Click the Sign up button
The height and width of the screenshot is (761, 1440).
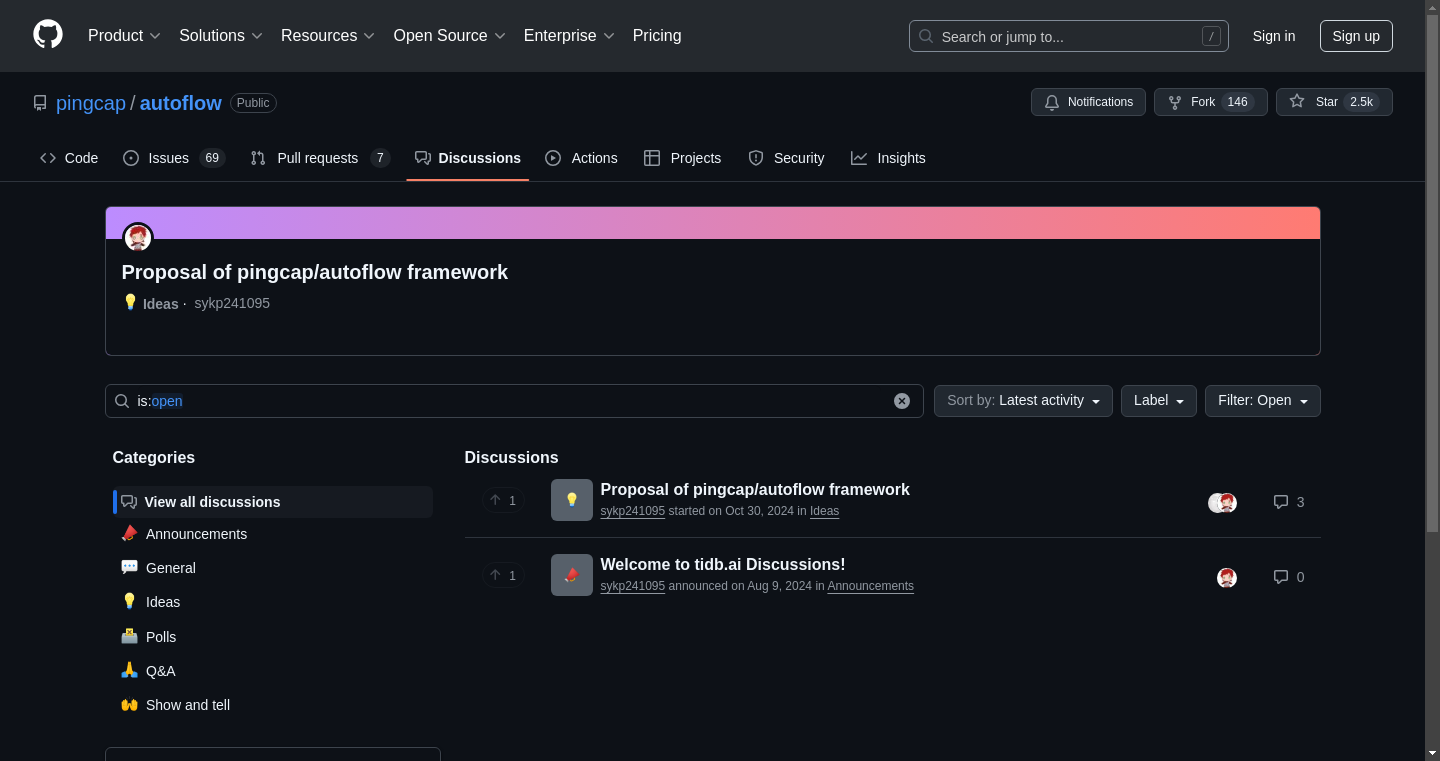(x=1356, y=36)
